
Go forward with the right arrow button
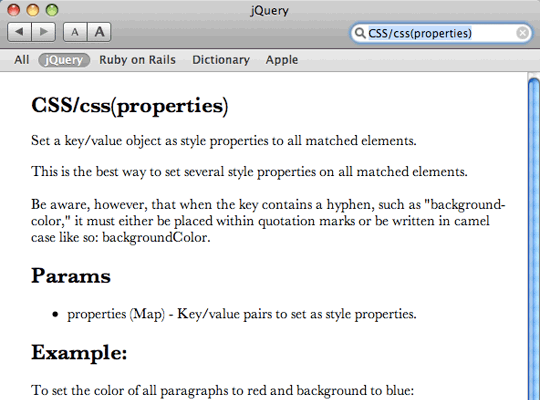pos(44,32)
